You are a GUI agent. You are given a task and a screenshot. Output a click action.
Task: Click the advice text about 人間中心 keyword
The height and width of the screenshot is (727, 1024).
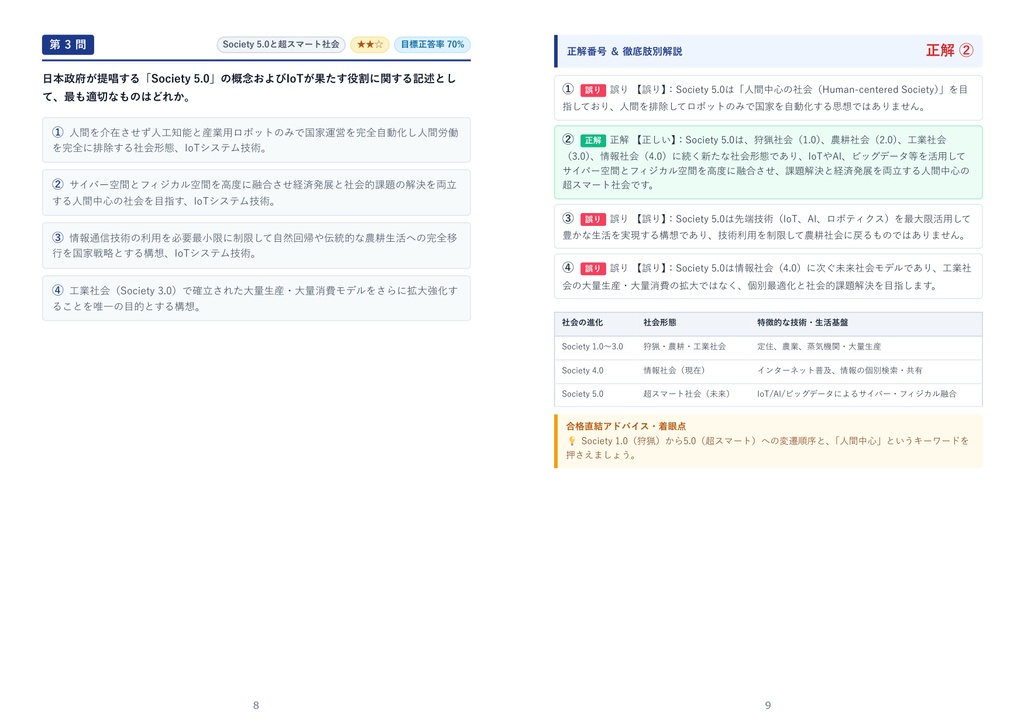pos(767,448)
